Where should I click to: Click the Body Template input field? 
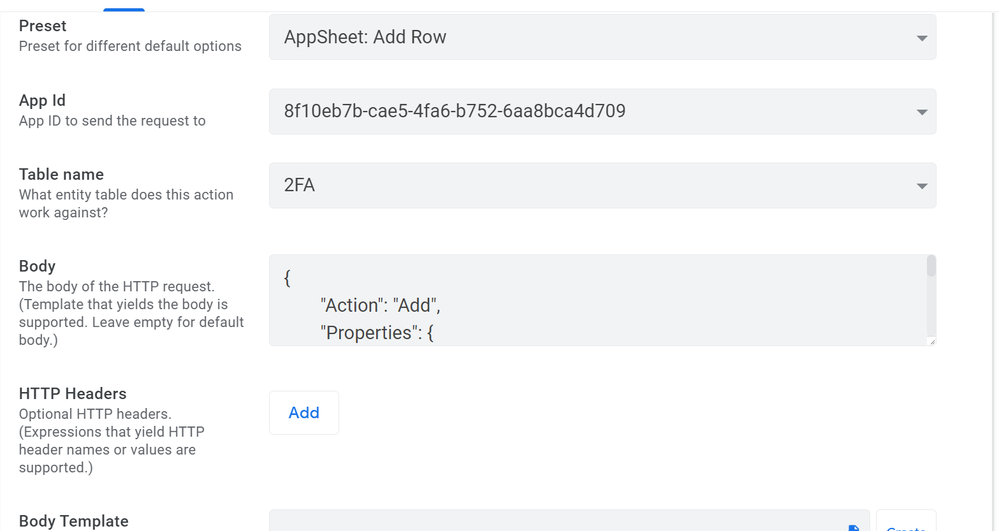click(x=569, y=521)
